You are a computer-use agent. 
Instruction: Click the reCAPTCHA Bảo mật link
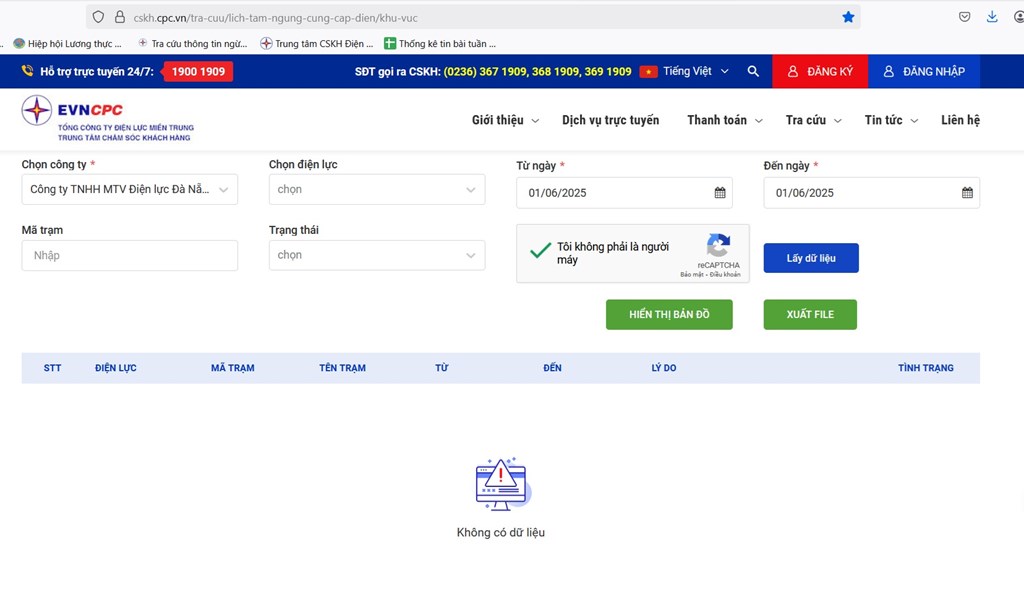click(692, 275)
